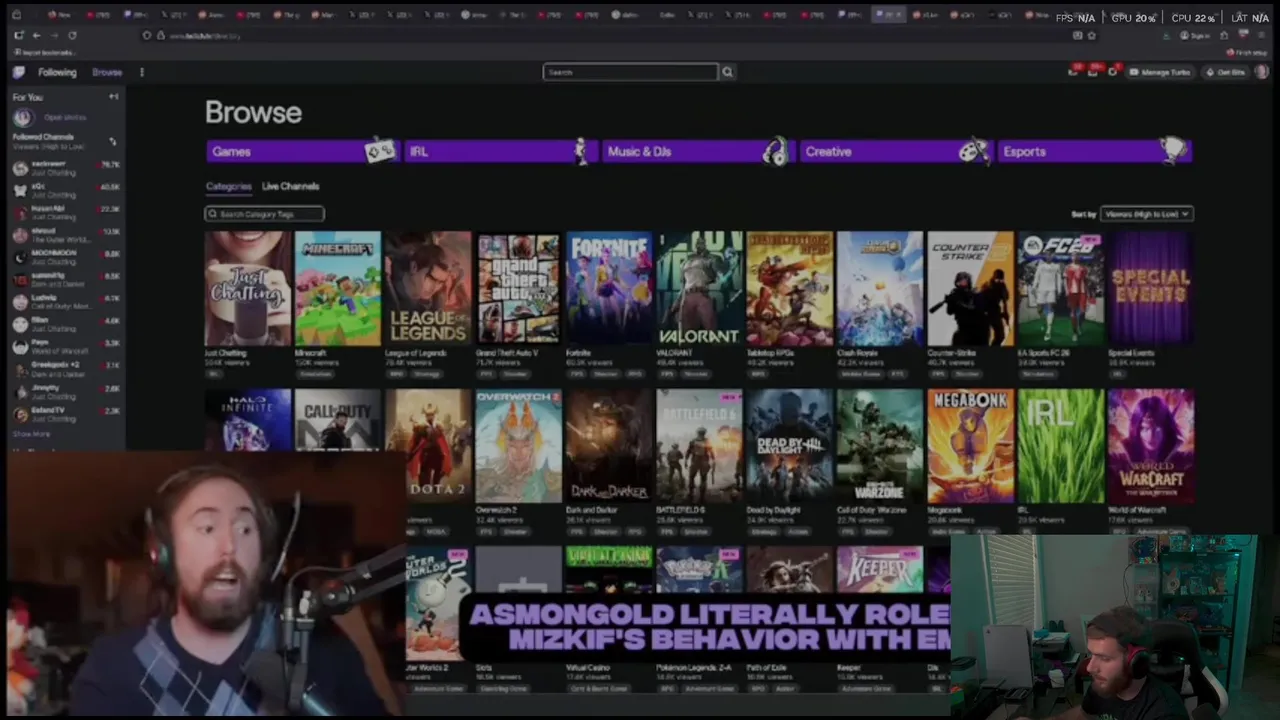Click the Open stories avatar in the sidebar
1280x720 pixels.
22,117
